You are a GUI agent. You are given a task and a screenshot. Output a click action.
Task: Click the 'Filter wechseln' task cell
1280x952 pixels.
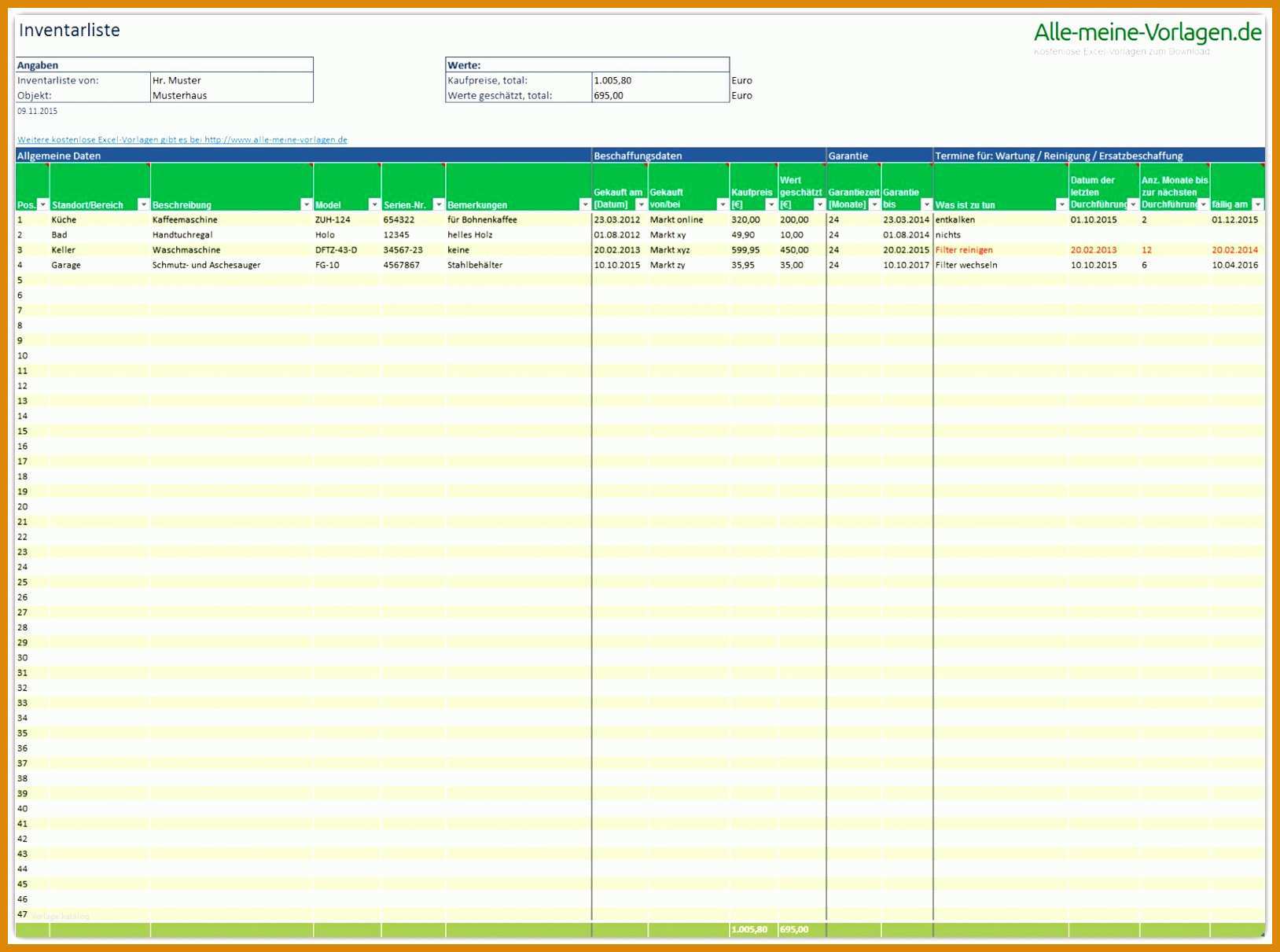(1000, 265)
